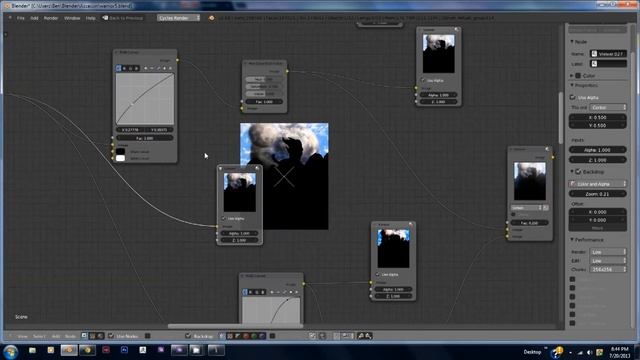The width and height of the screenshot is (640, 360).
Task: Click the paste nodes icon in footer
Action: pyautogui.click(x=322, y=336)
